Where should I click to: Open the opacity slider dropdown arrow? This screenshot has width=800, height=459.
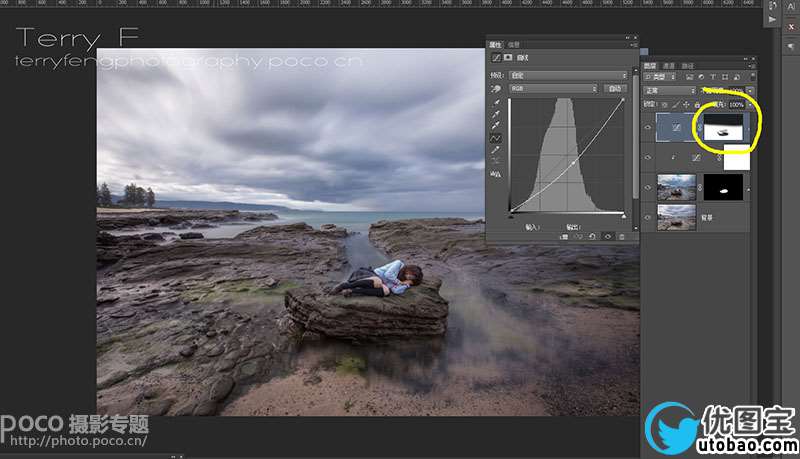pos(750,90)
